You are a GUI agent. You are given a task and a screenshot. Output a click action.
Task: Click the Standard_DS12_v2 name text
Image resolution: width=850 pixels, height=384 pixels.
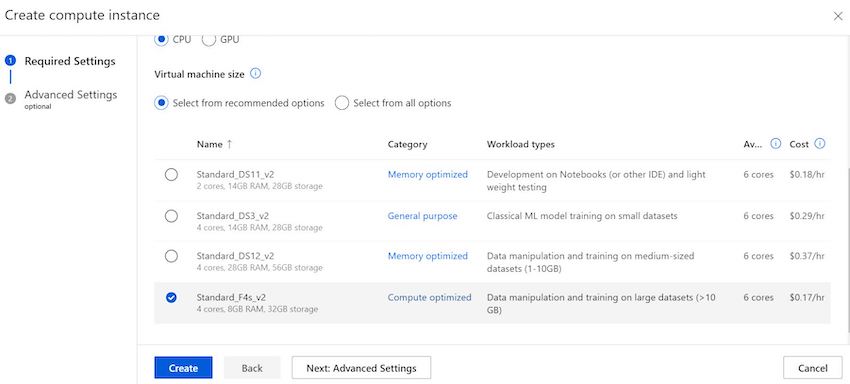235,256
